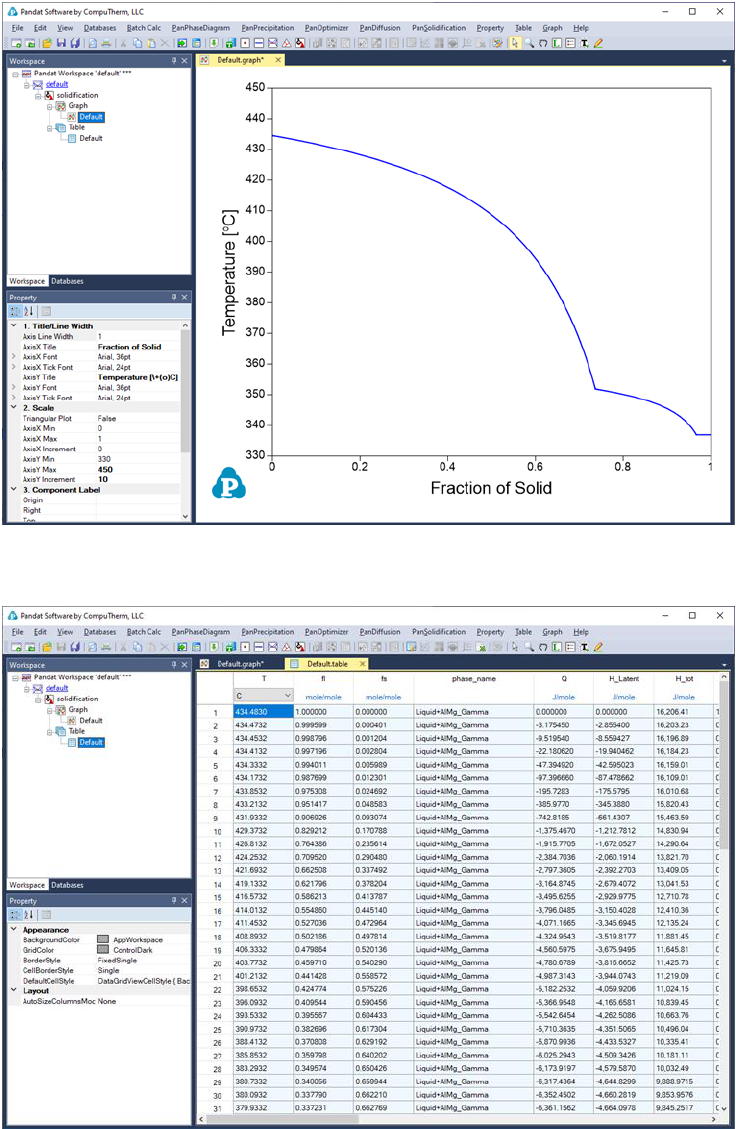
Task: Click the BackgroundColor swatch in bottom Property panel
Action: pyautogui.click(x=103, y=940)
